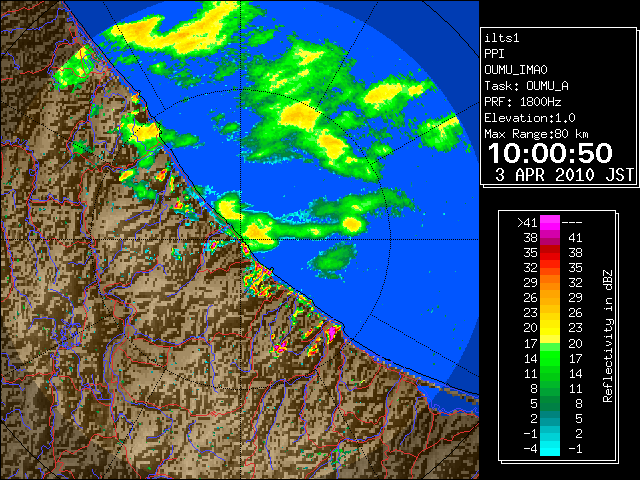
Task: Pick the teal legend band at 2 dBZ
Action: coord(550,418)
